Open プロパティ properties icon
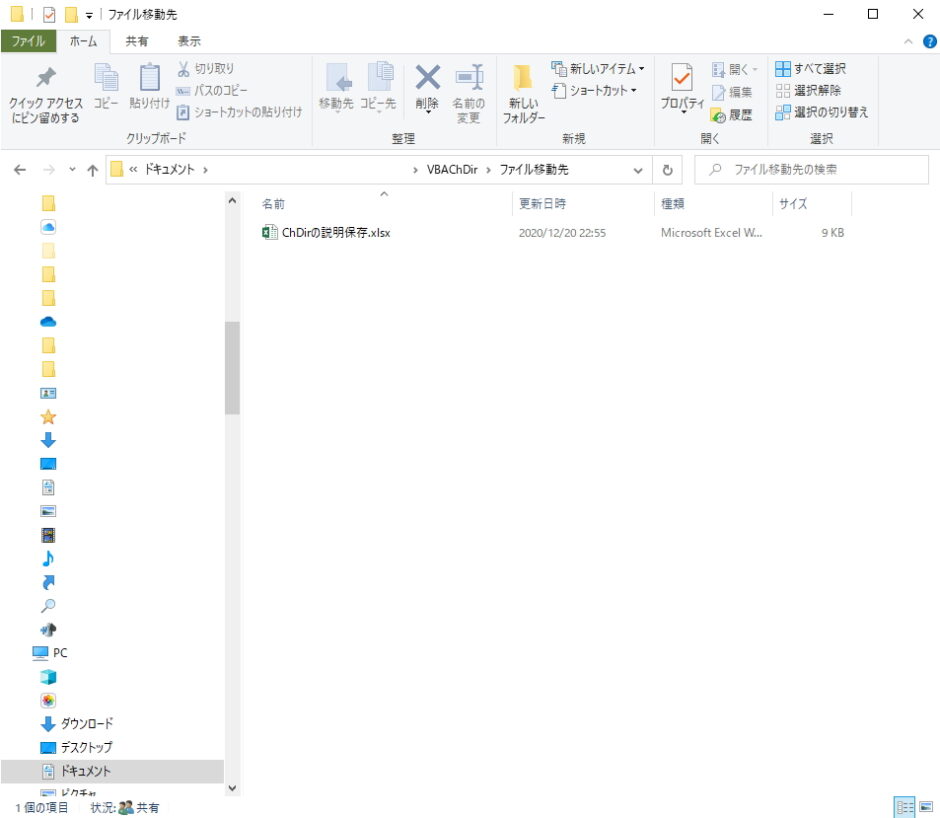The image size is (940, 818). click(682, 78)
